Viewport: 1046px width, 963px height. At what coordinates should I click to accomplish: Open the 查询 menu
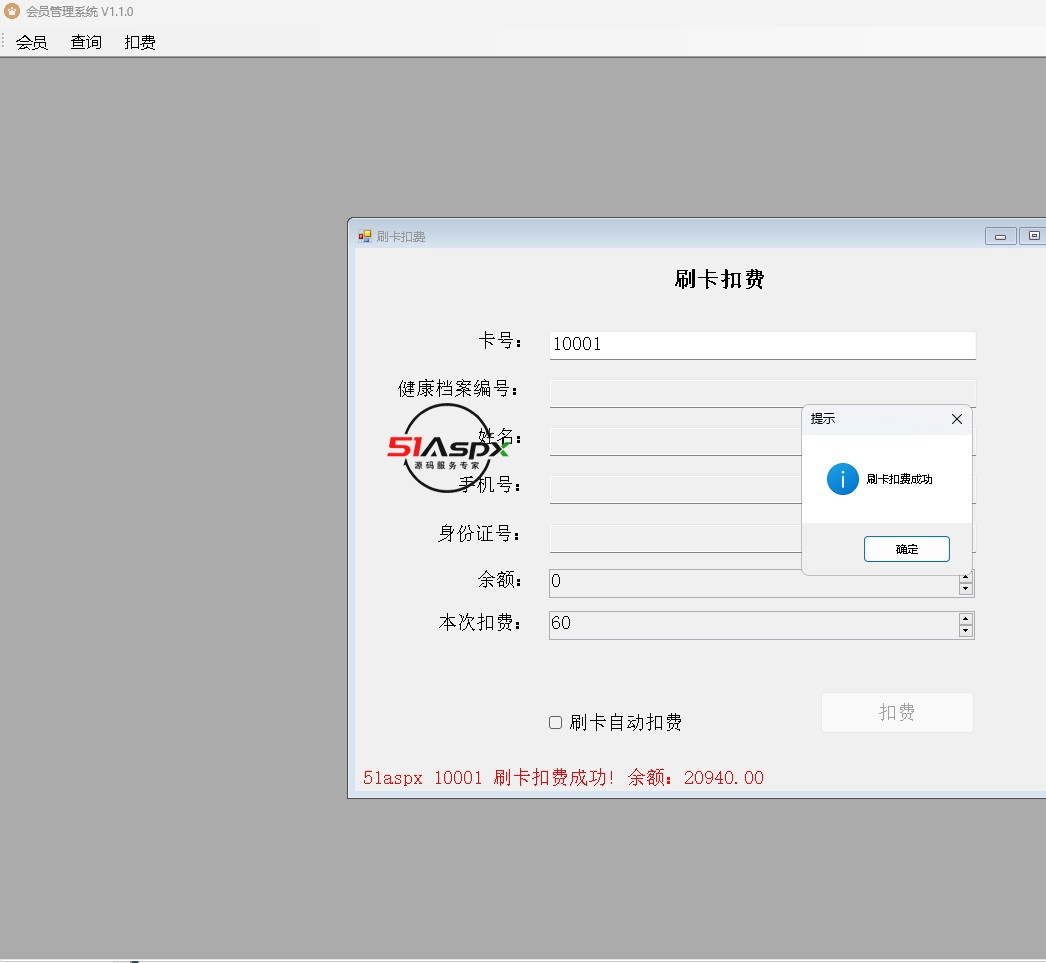click(x=86, y=42)
